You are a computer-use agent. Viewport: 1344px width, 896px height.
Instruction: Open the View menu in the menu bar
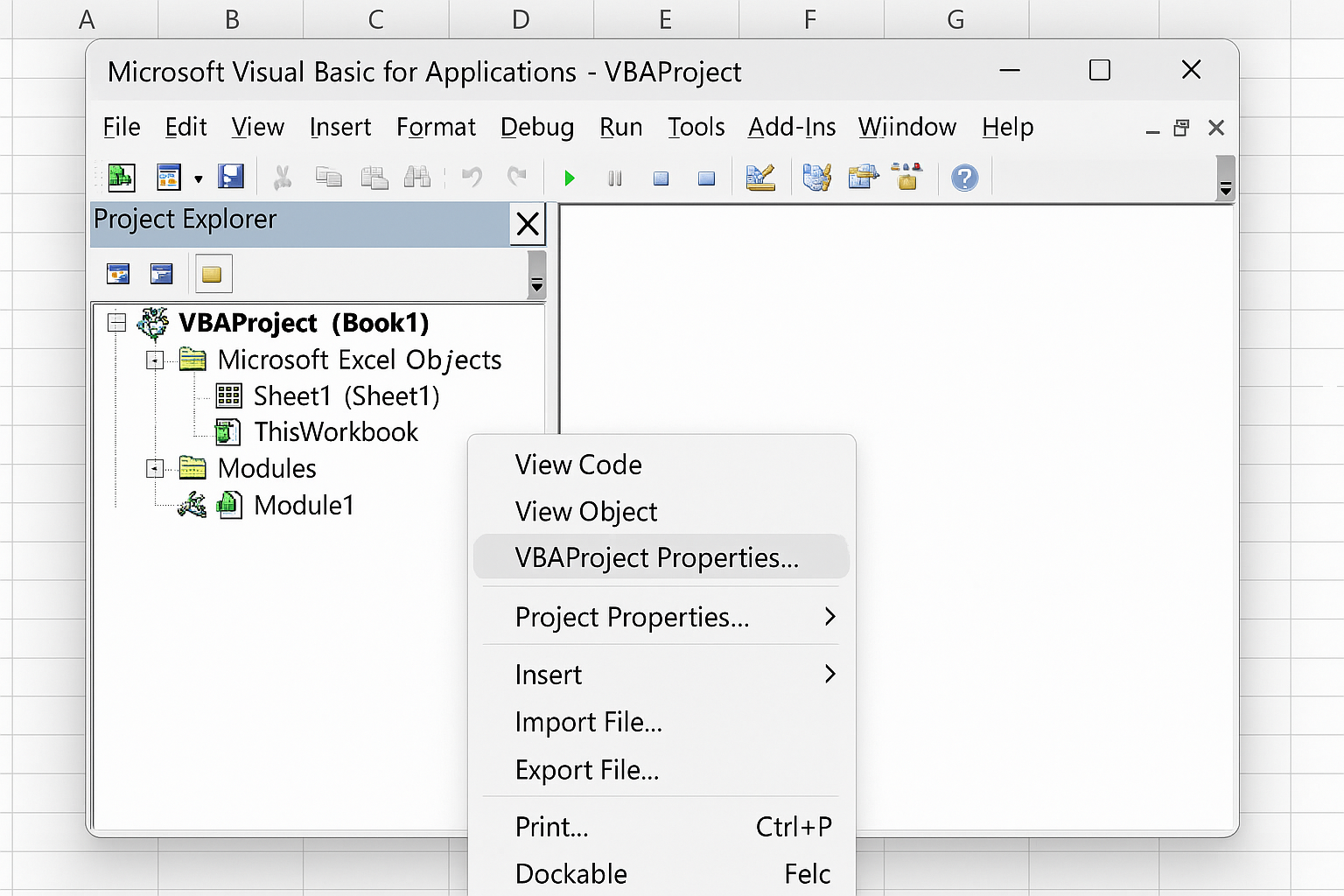pyautogui.click(x=258, y=127)
